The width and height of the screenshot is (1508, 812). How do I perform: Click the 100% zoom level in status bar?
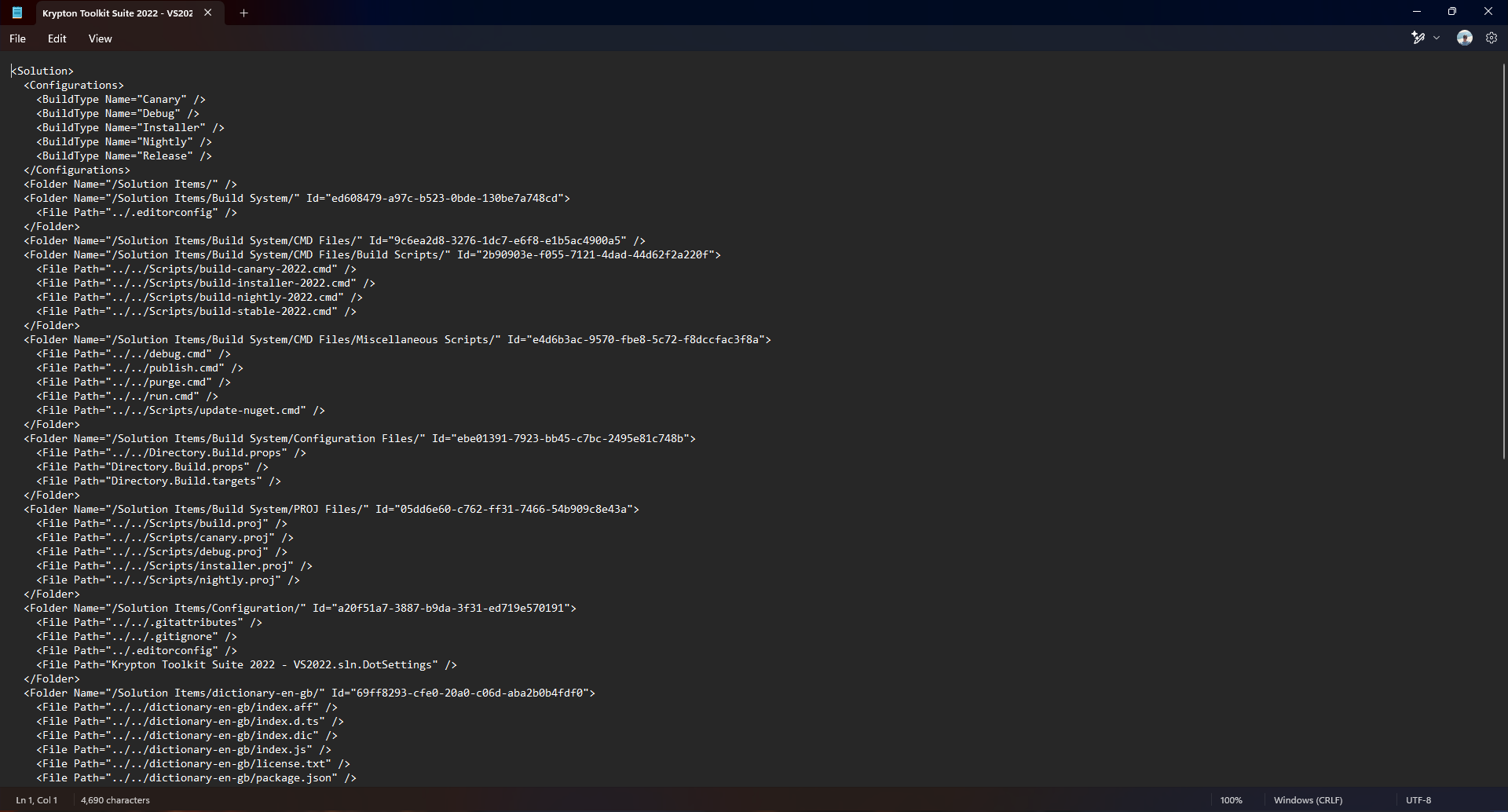(1231, 800)
